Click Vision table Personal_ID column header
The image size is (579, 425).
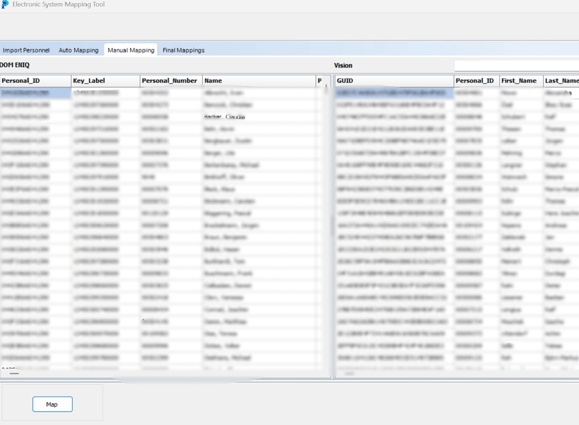click(476, 80)
